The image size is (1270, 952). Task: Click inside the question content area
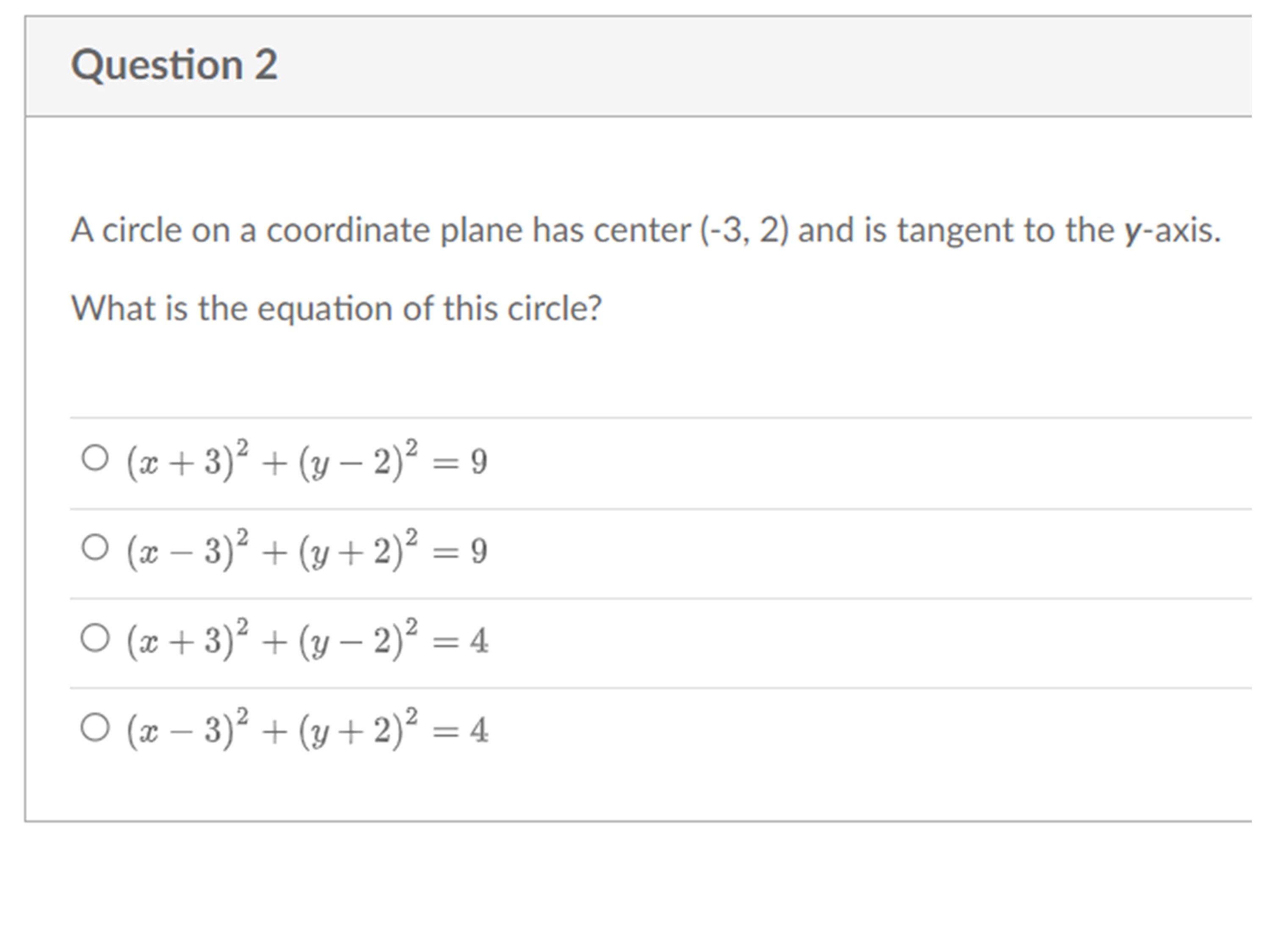tap(632, 367)
